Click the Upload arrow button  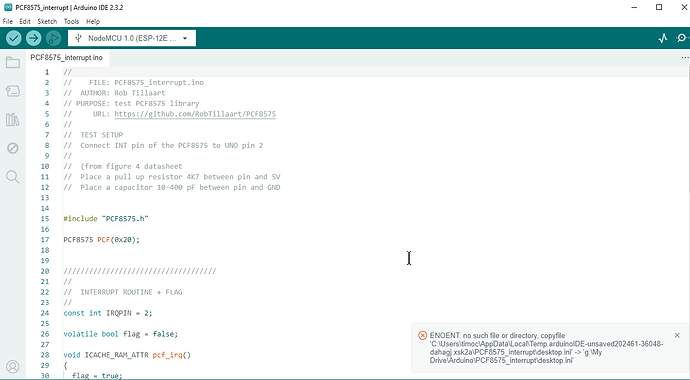point(33,38)
